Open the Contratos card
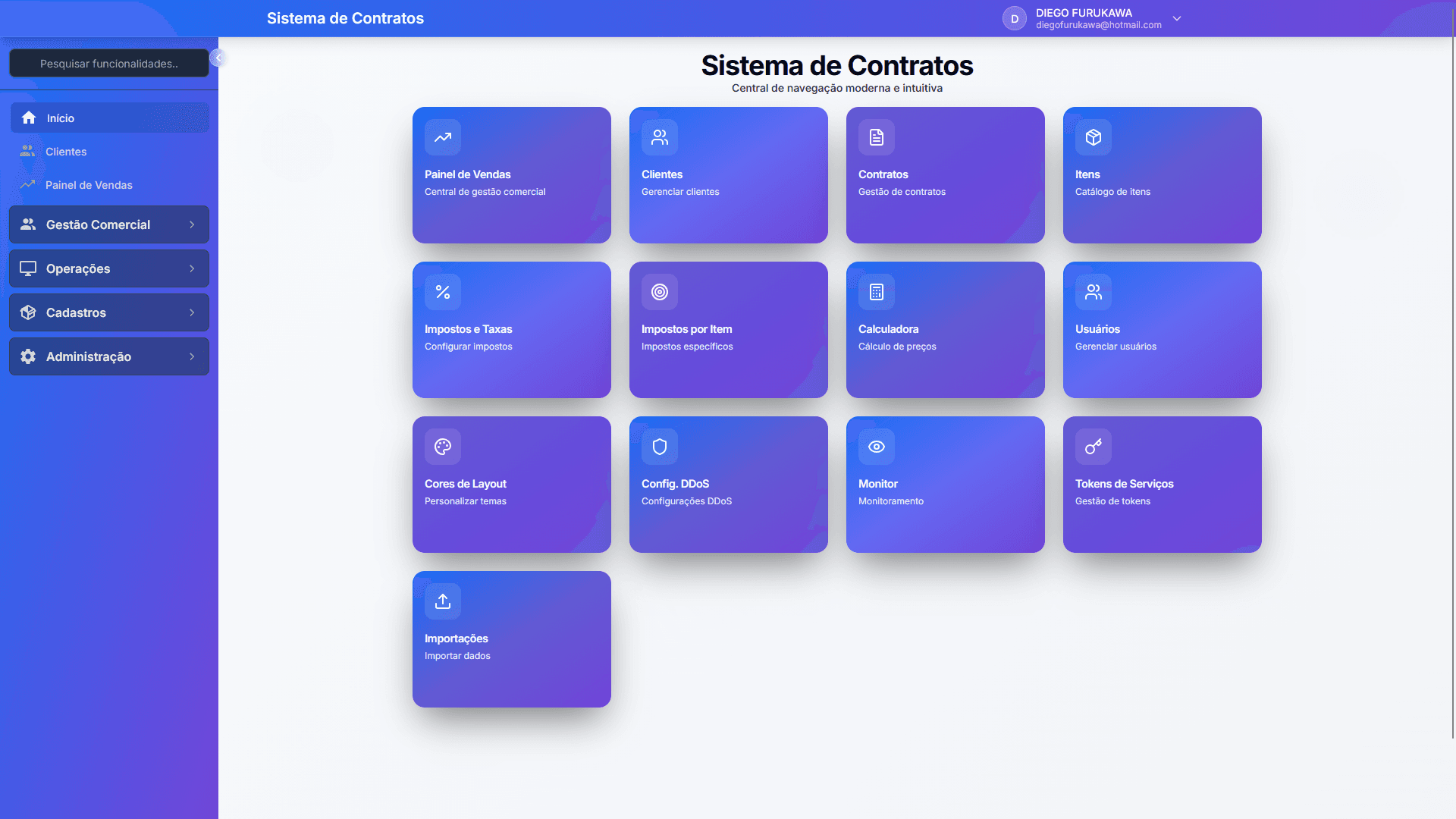 945,175
